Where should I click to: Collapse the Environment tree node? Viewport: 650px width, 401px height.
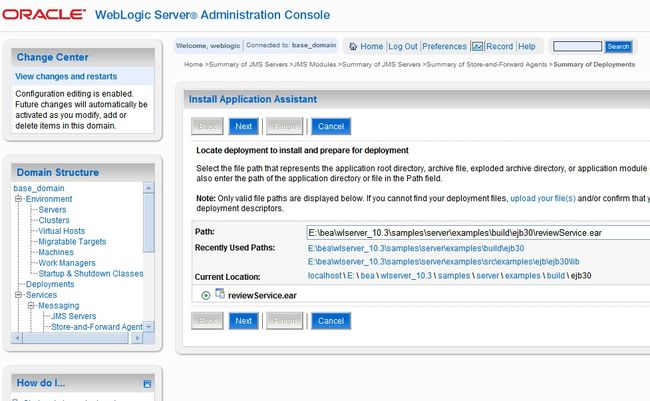pos(18,199)
